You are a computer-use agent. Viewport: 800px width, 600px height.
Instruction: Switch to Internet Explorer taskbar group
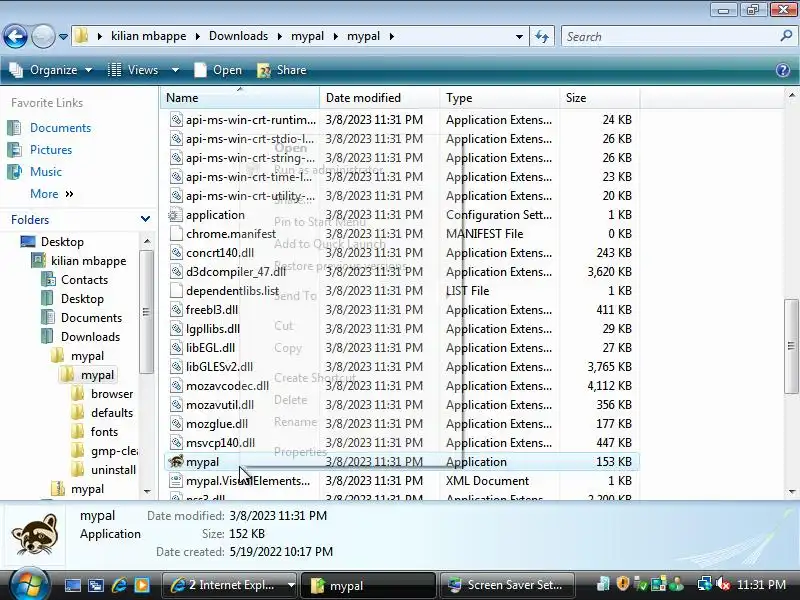(x=230, y=585)
